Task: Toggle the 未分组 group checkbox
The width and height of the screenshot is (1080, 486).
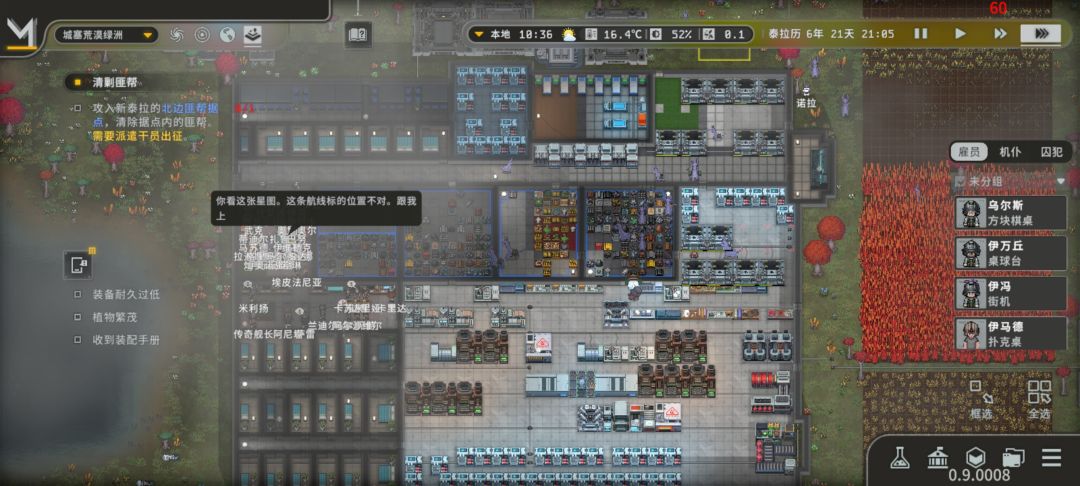Action: pos(960,181)
